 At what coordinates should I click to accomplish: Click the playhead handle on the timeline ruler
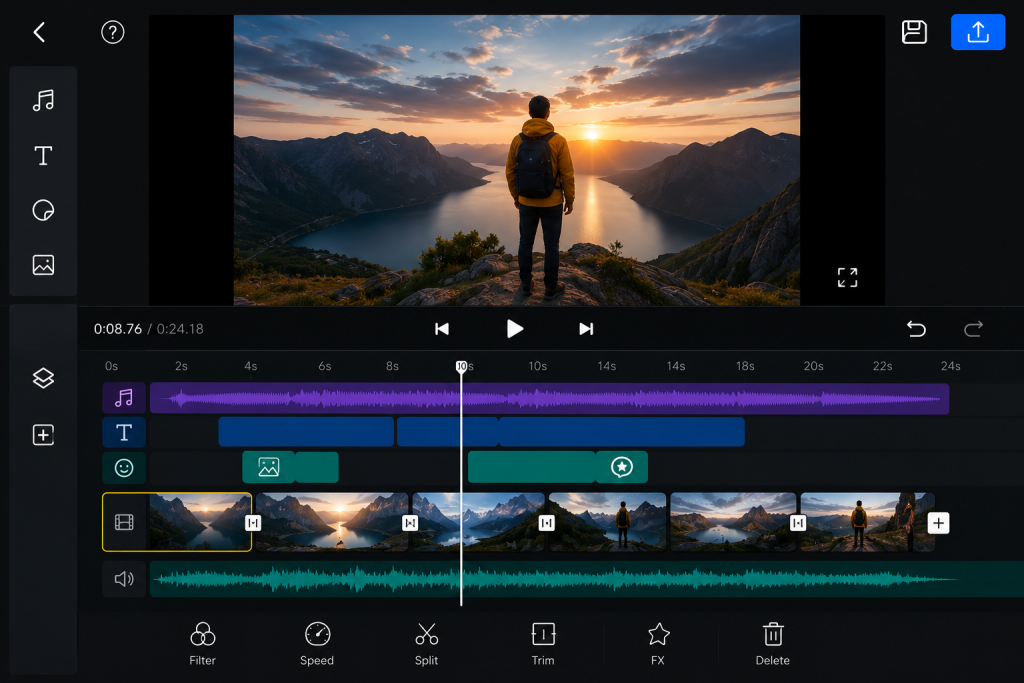click(461, 366)
